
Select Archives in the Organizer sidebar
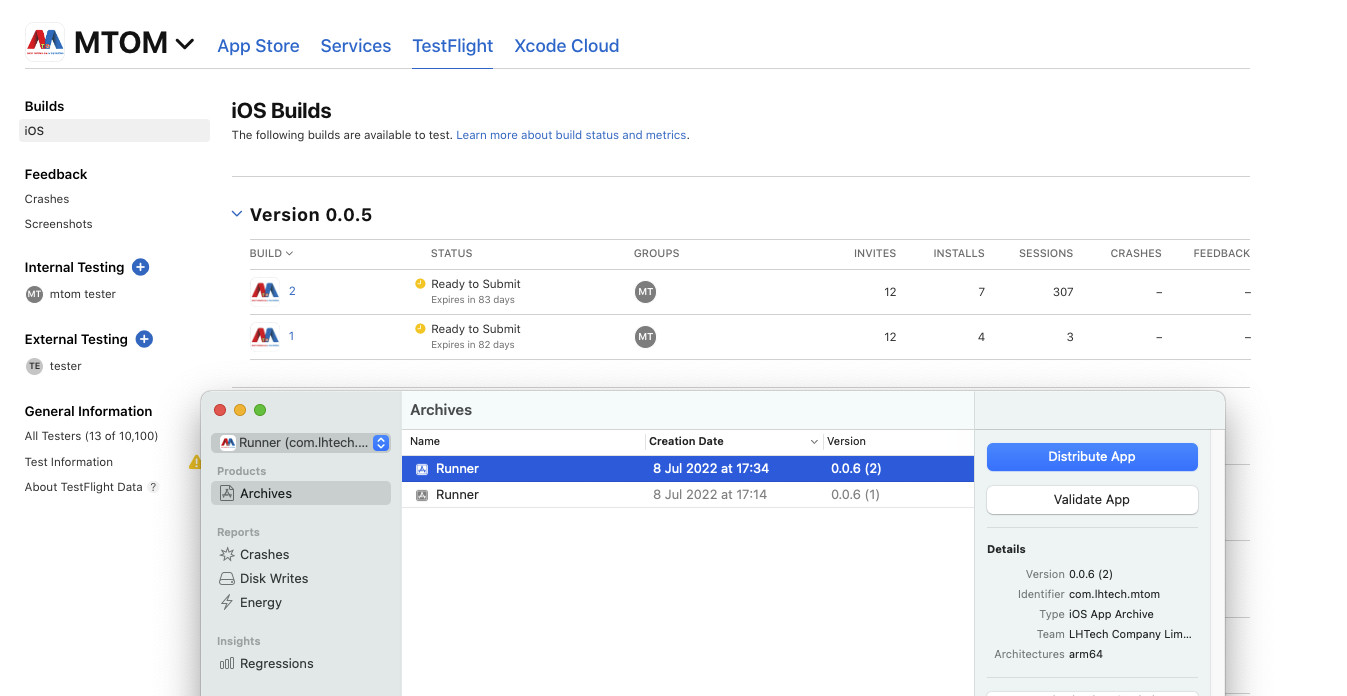266,493
